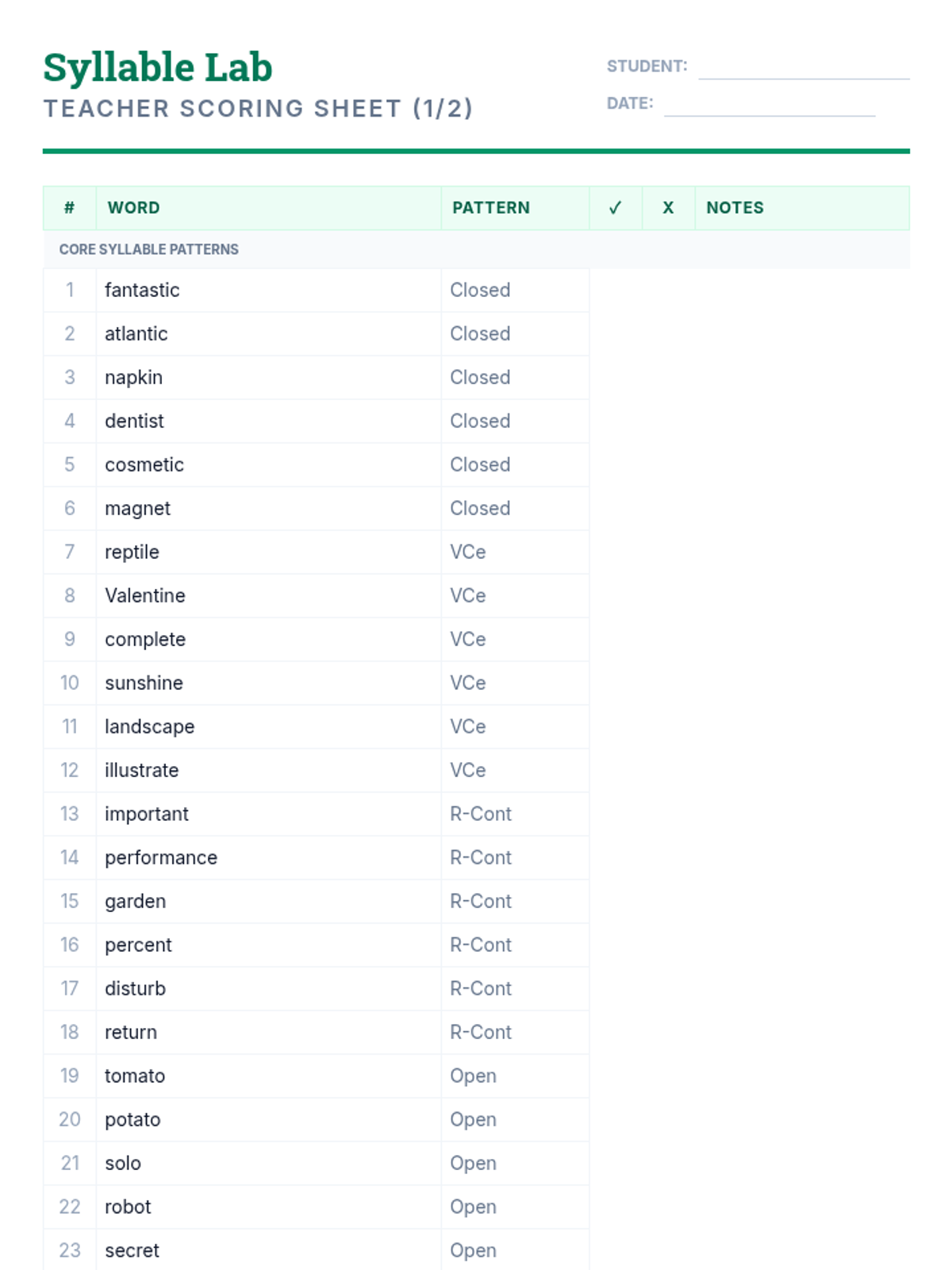Select the word illustrate
952x1270 pixels.
[142, 771]
